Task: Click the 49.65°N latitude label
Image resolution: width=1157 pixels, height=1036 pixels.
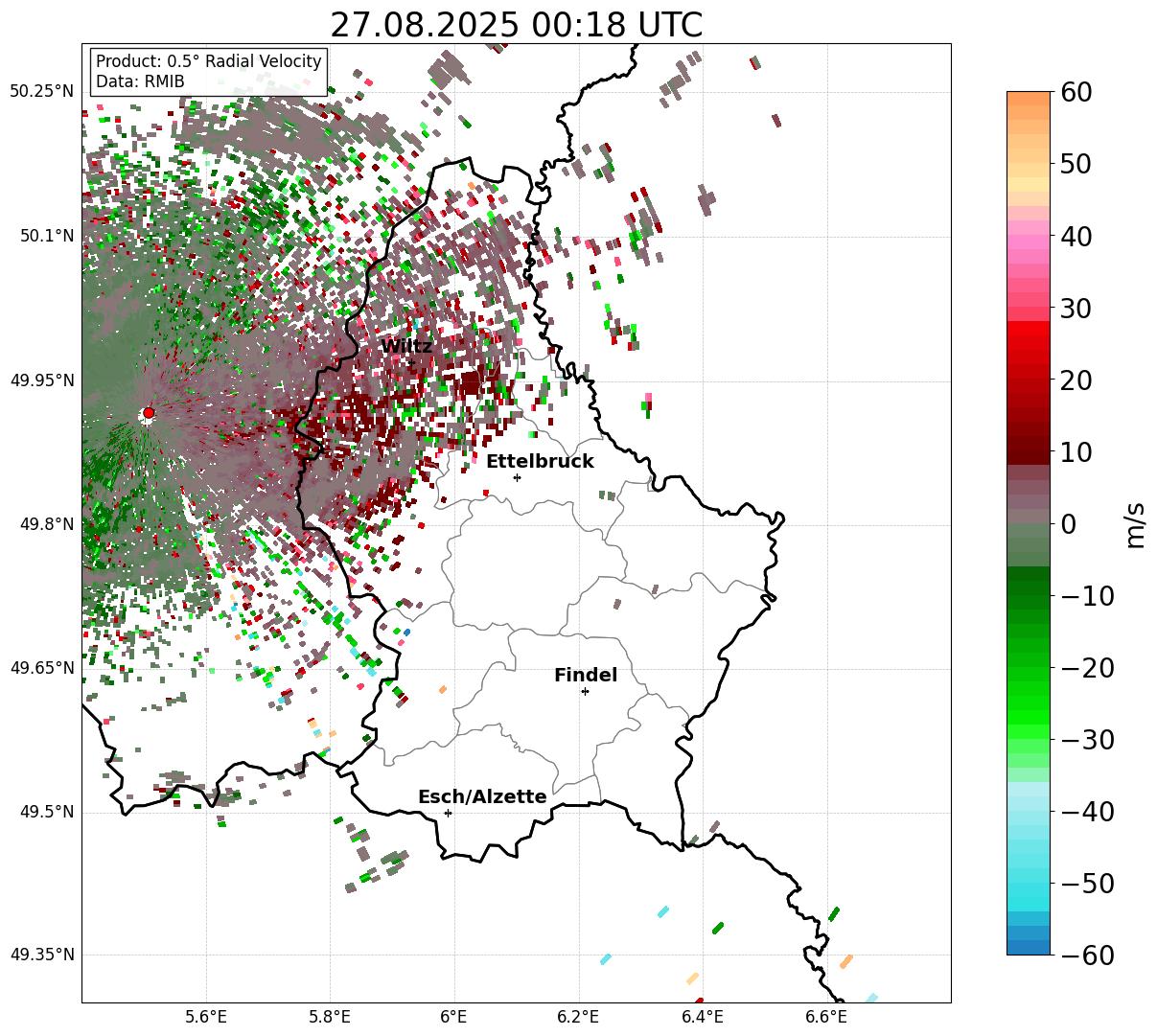Action: coord(41,667)
